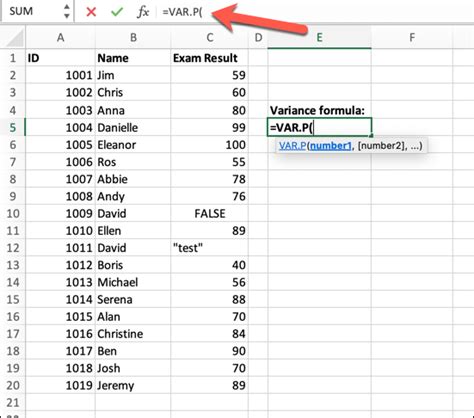This screenshot has height=418, width=474.
Task: Select column C header
Action: pyautogui.click(x=210, y=38)
